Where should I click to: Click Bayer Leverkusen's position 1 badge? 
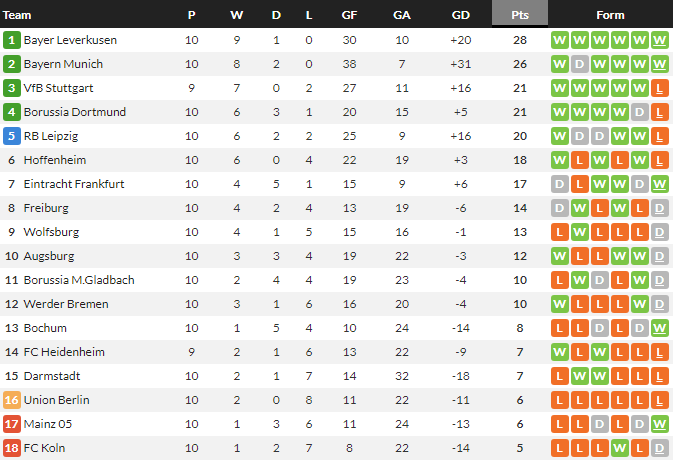click(12, 40)
